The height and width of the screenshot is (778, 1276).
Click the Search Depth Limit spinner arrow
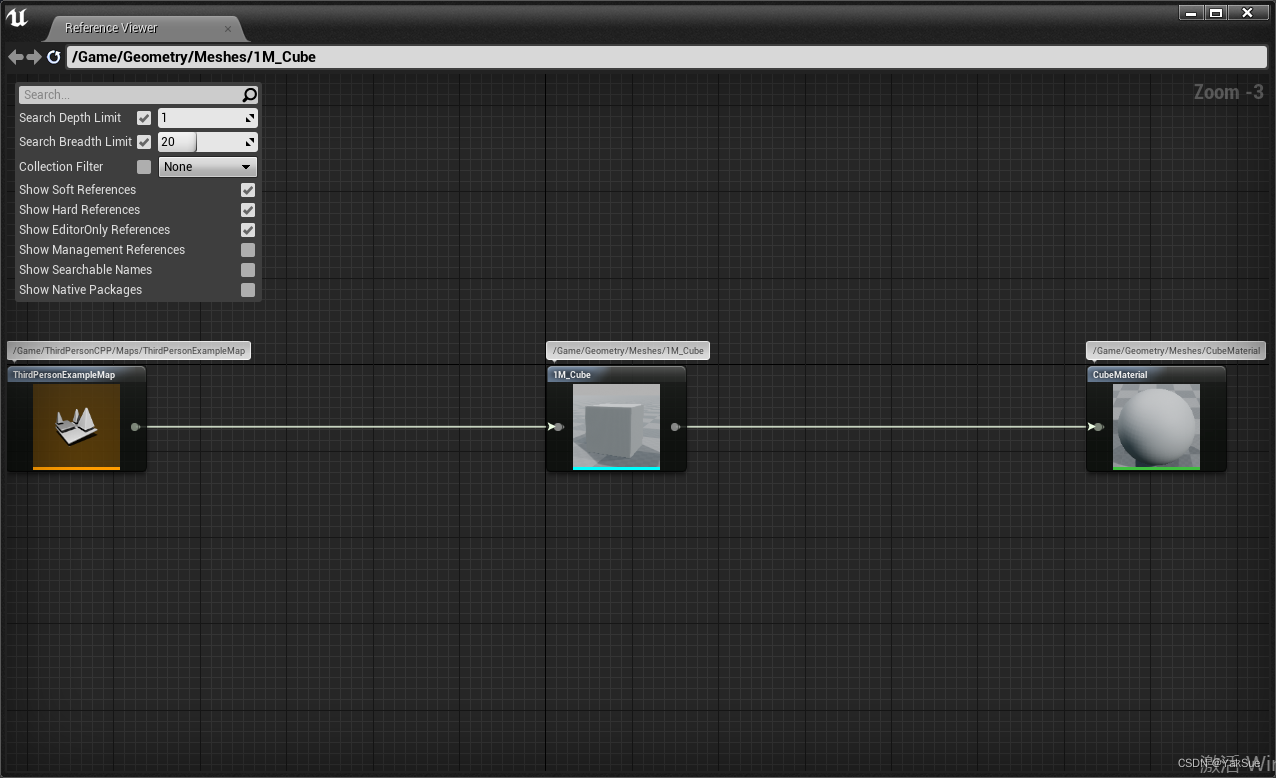click(x=250, y=117)
